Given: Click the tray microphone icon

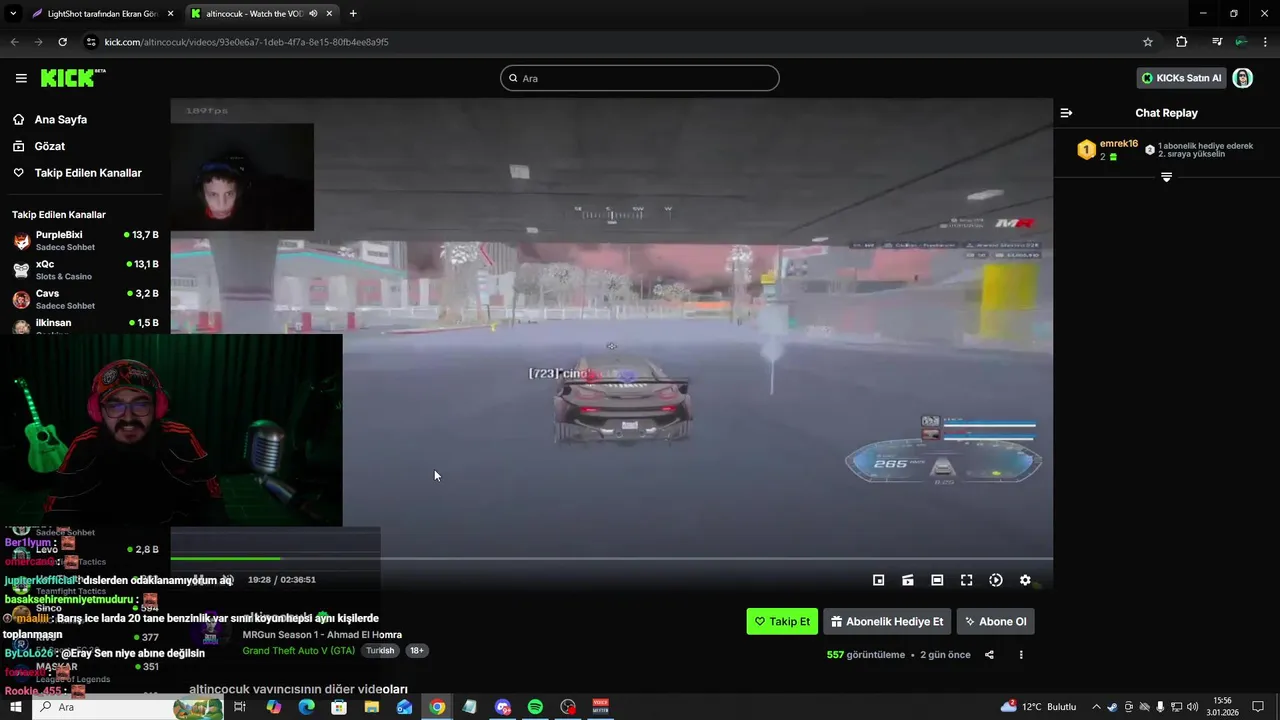Looking at the screenshot, I should (x=1160, y=707).
